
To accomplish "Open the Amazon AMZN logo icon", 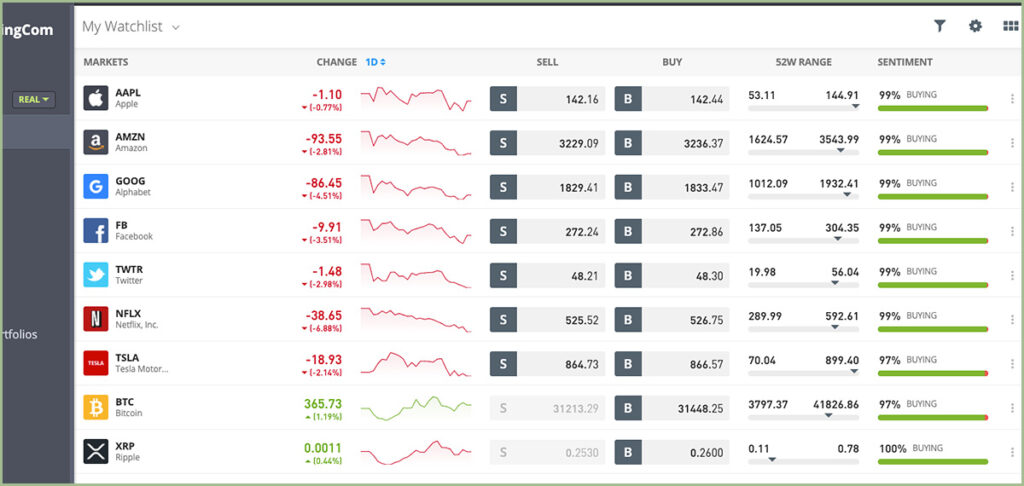I will click(x=95, y=142).
